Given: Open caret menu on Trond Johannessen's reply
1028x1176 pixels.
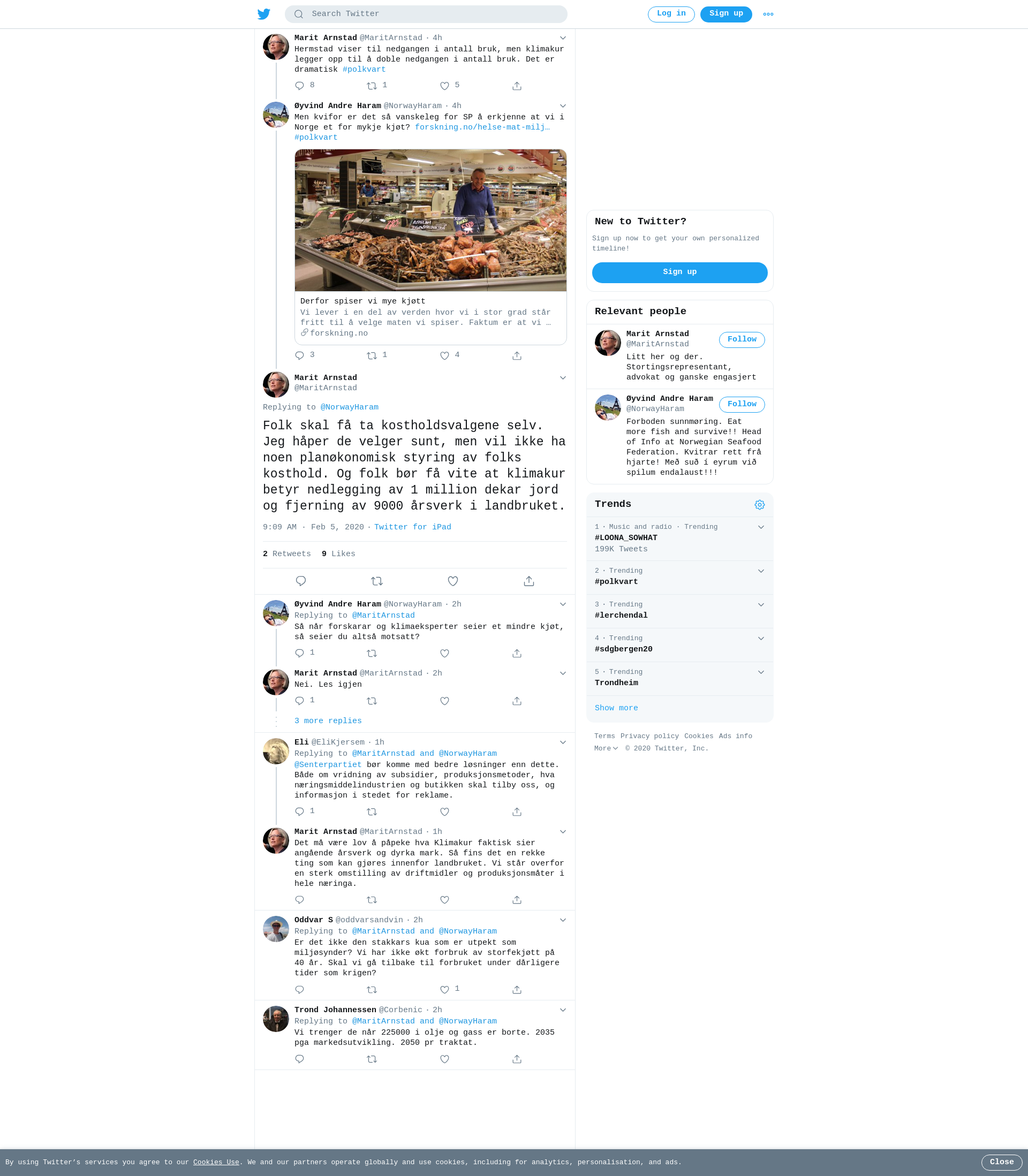Looking at the screenshot, I should (563, 1010).
